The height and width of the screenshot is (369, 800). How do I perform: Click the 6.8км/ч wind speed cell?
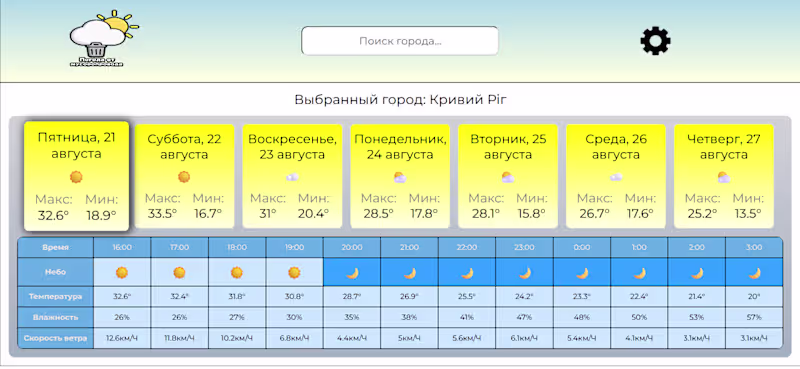point(294,338)
